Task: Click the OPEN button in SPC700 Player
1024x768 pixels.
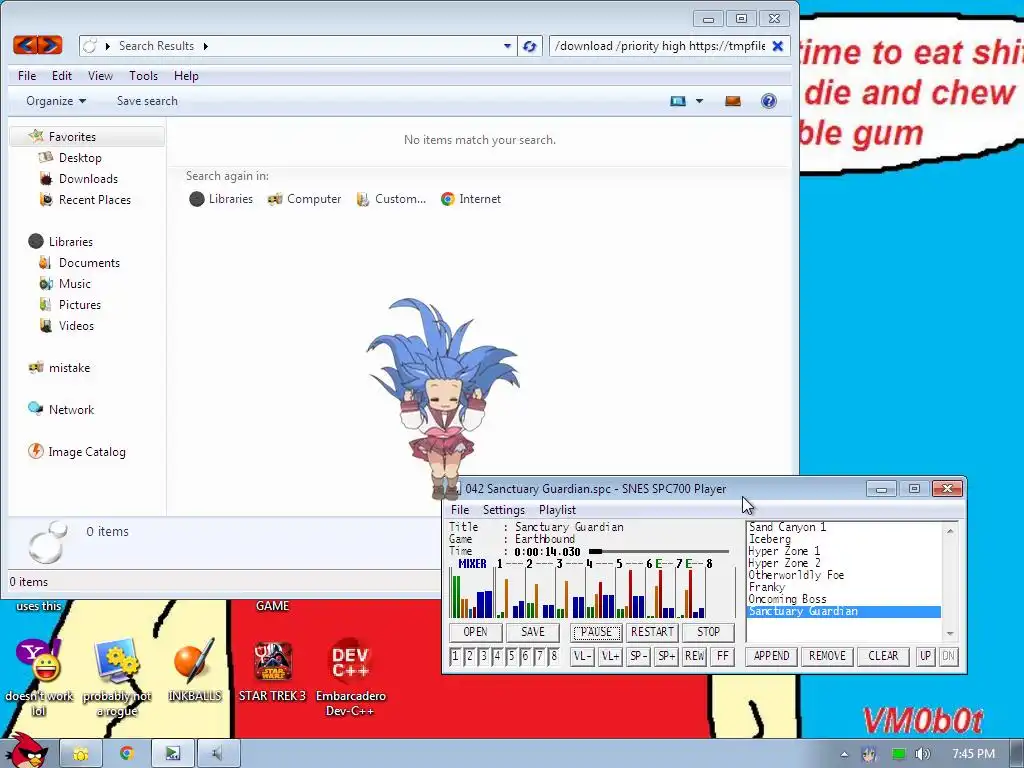Action: (475, 632)
